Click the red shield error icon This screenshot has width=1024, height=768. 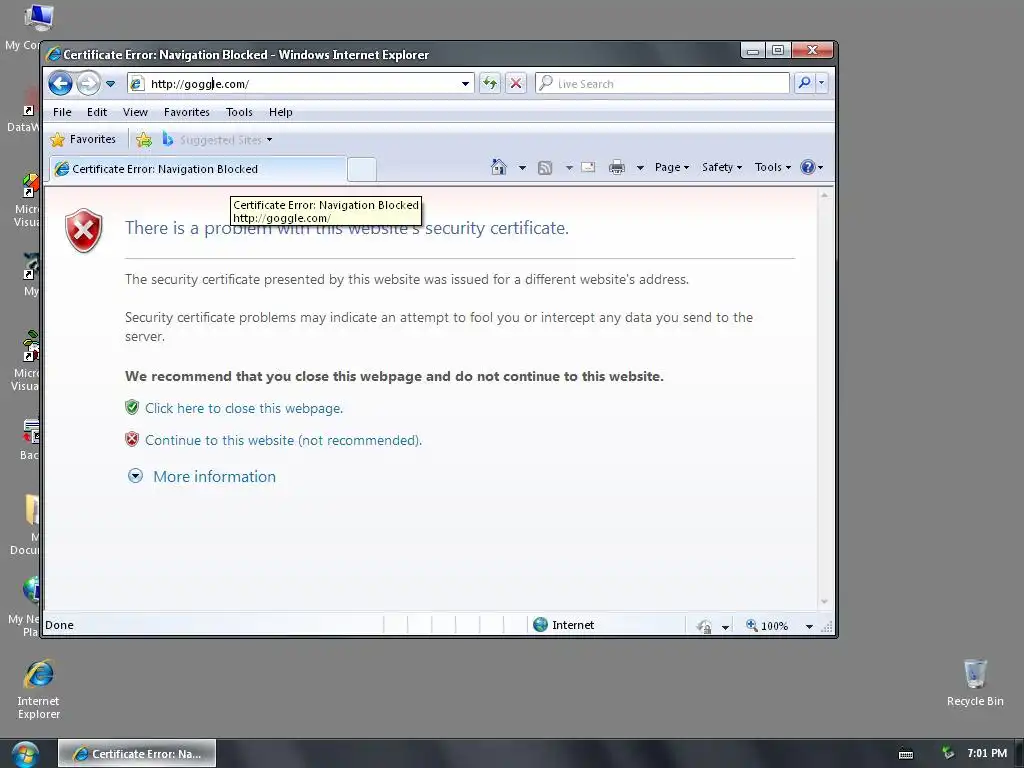84,231
